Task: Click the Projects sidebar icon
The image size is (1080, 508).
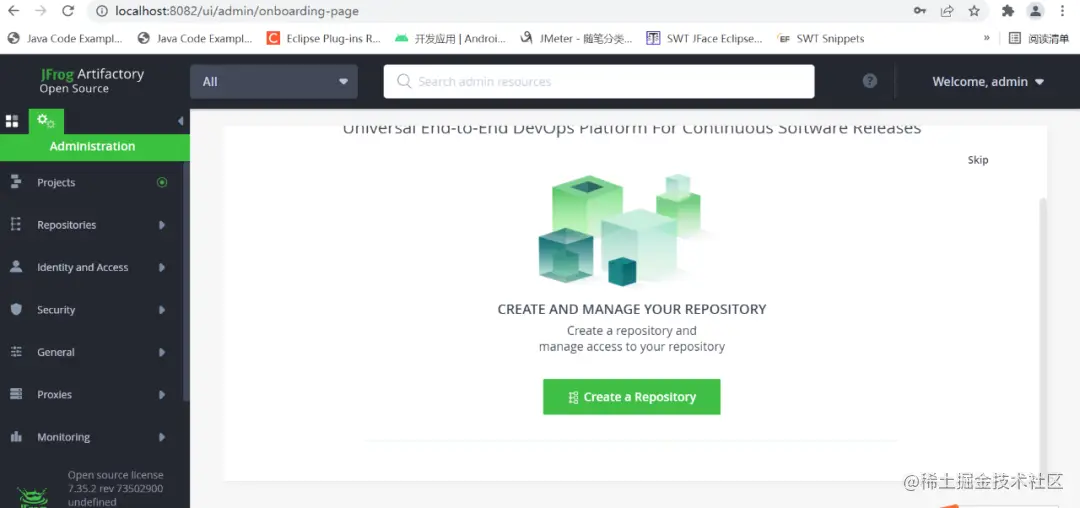Action: coord(16,182)
